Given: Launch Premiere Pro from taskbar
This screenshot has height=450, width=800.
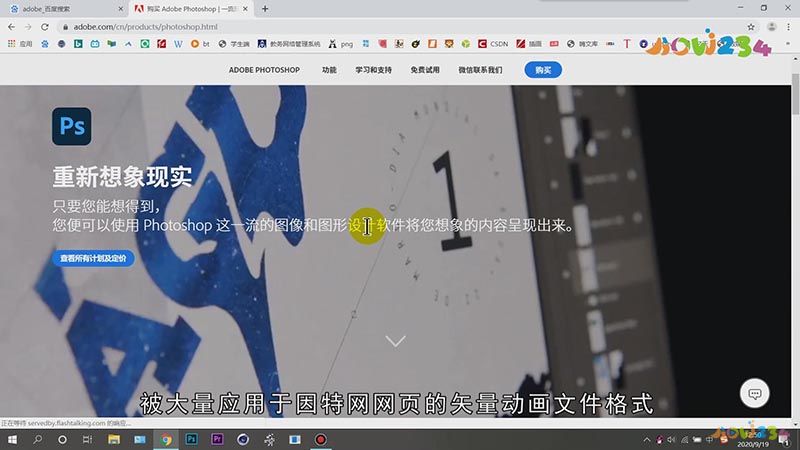Looking at the screenshot, I should tap(217, 439).
